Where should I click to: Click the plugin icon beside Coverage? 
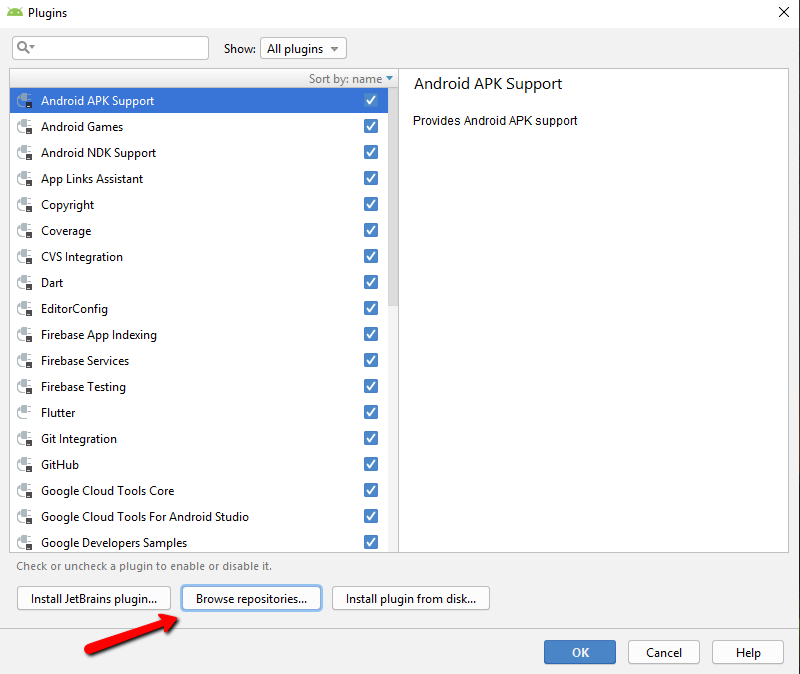(x=24, y=231)
